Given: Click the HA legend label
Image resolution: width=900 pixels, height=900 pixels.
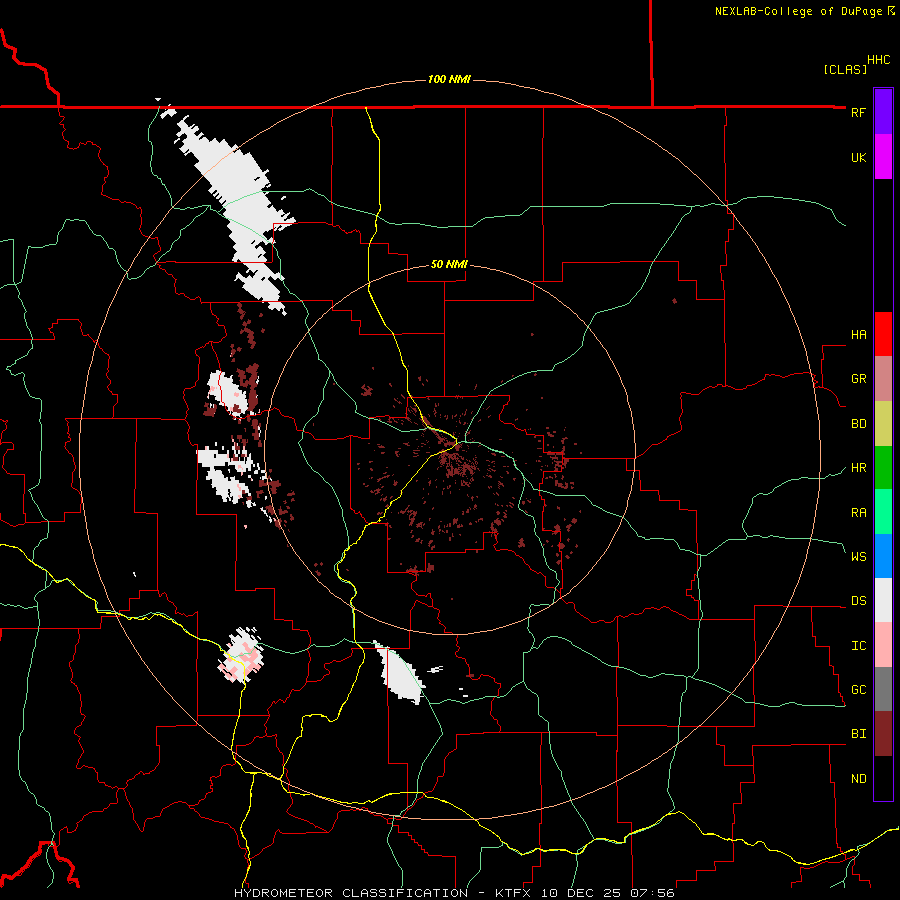Looking at the screenshot, I should click(858, 334).
